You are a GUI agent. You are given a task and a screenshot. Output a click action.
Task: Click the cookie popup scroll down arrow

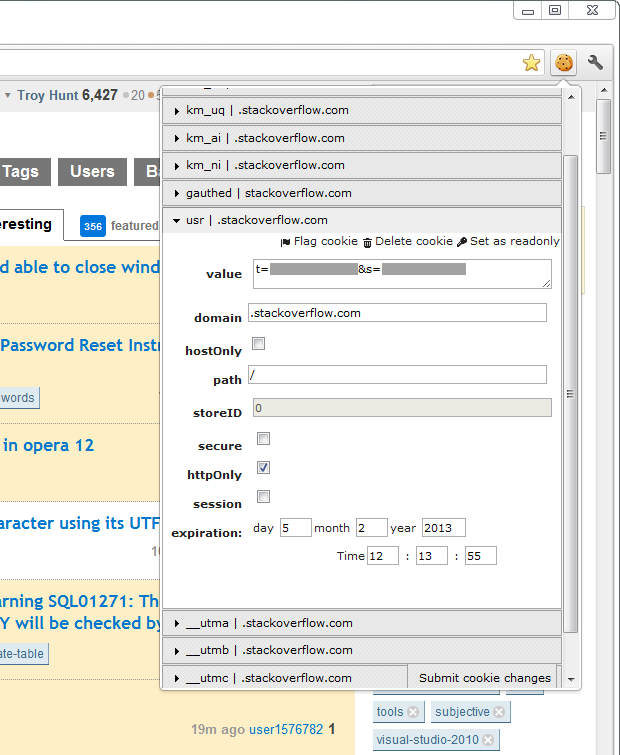pos(571,679)
